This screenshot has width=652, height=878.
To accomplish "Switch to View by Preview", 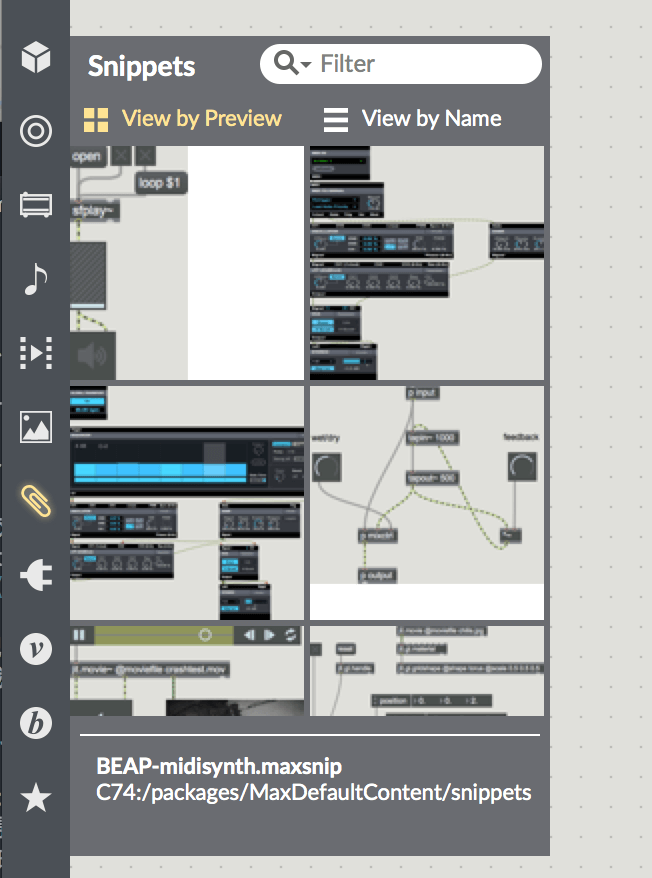I will (x=183, y=119).
